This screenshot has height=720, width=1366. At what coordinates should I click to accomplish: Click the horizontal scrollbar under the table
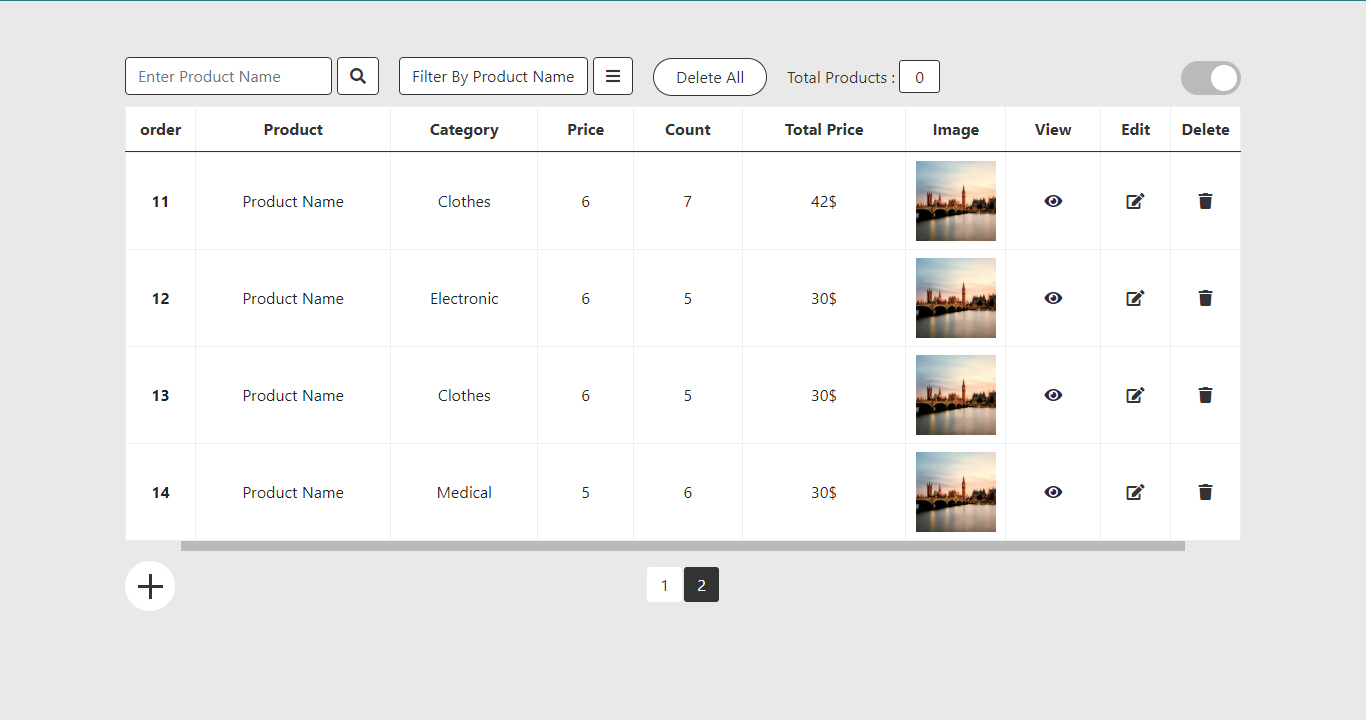[x=683, y=546]
